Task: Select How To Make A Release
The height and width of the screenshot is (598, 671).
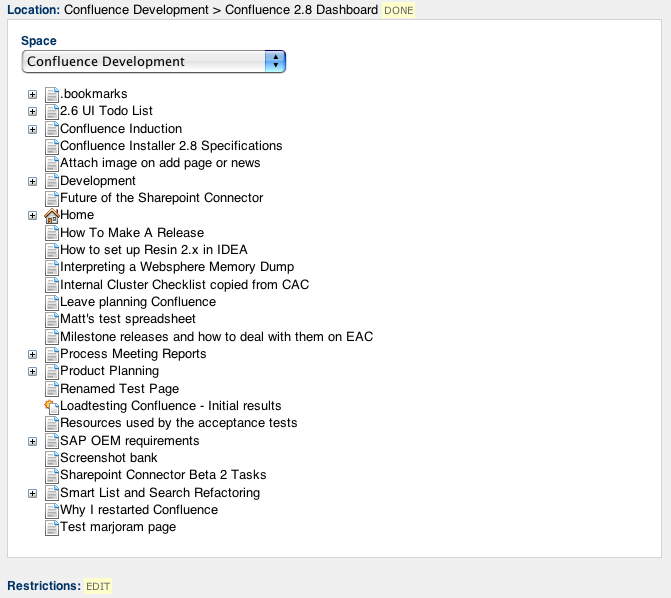Action: pos(132,233)
